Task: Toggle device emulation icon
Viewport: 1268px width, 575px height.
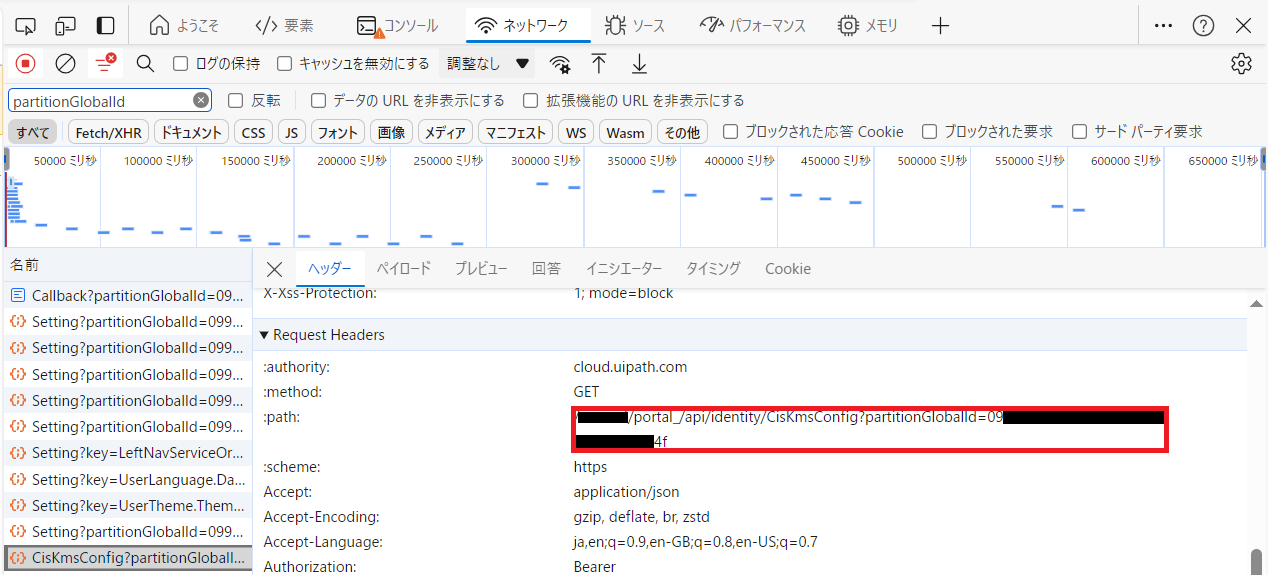Action: pos(65,26)
